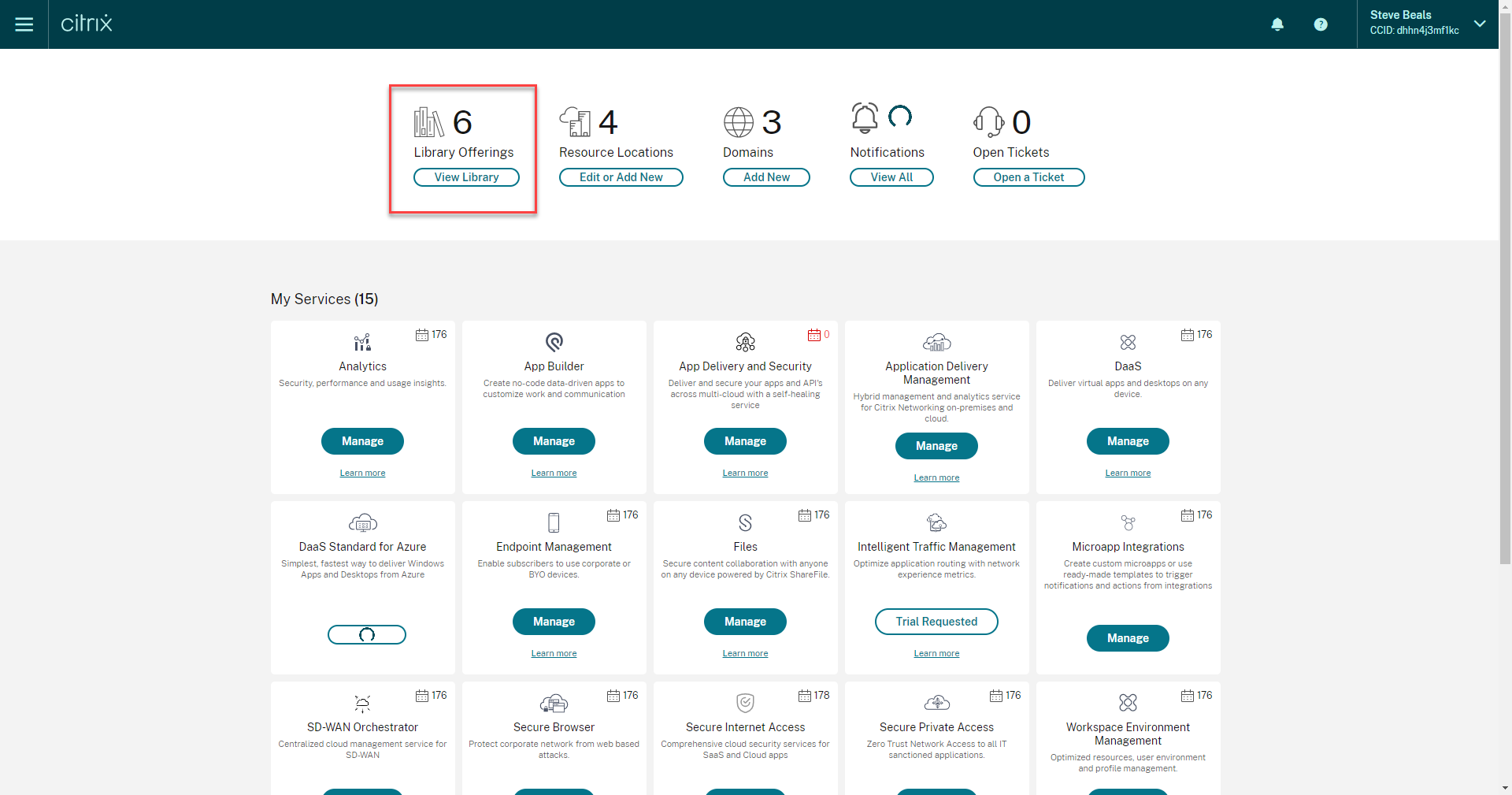Click the Domains globe icon

(x=739, y=122)
